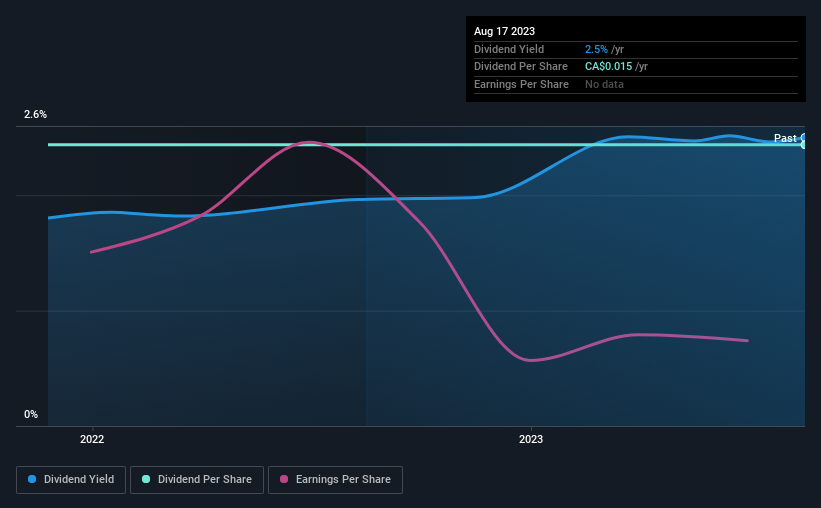This screenshot has width=821, height=508.
Task: Click the teal Dividend Per Share legend dot
Action: pos(146,479)
